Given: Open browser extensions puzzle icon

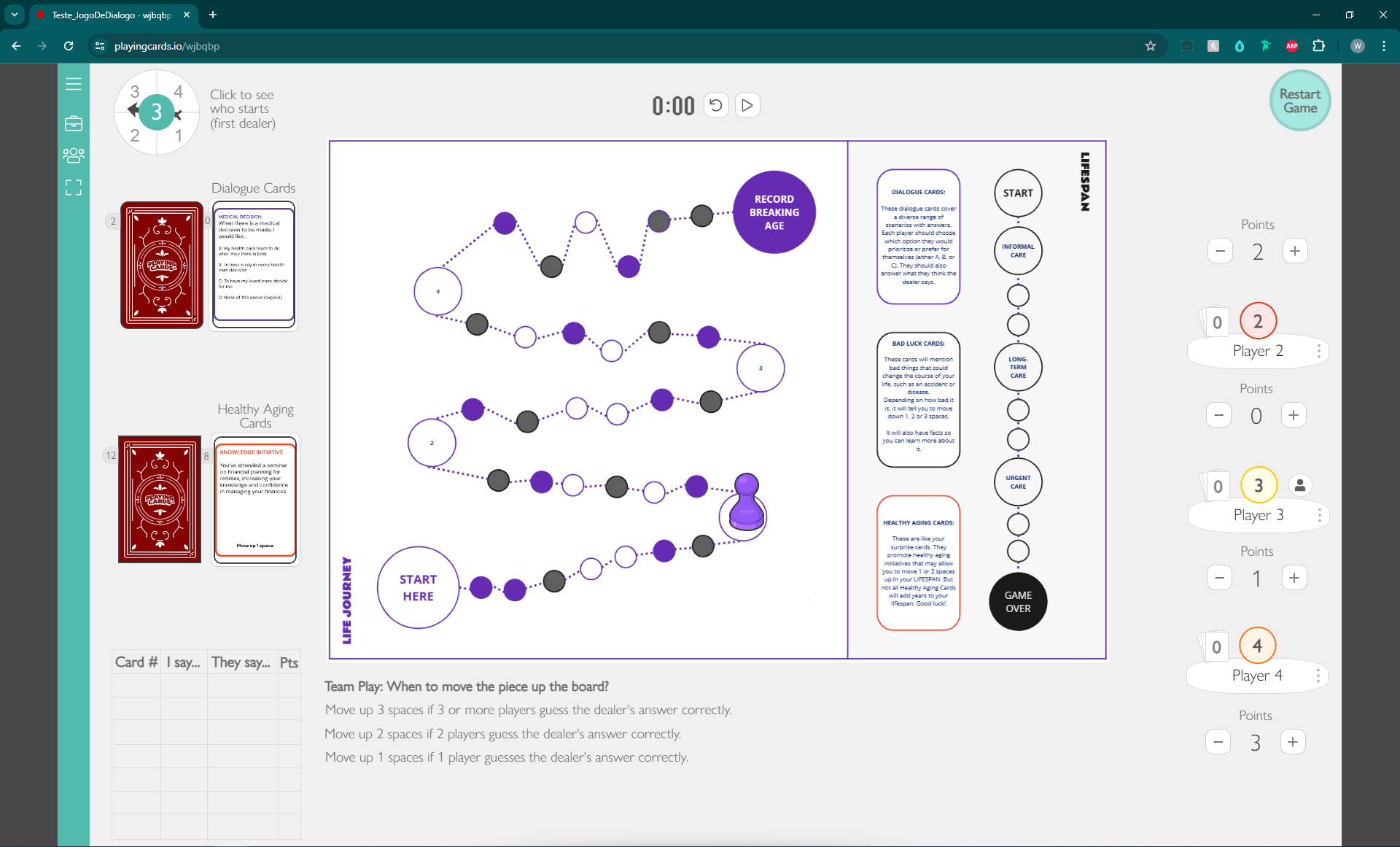Looking at the screenshot, I should point(1318,46).
